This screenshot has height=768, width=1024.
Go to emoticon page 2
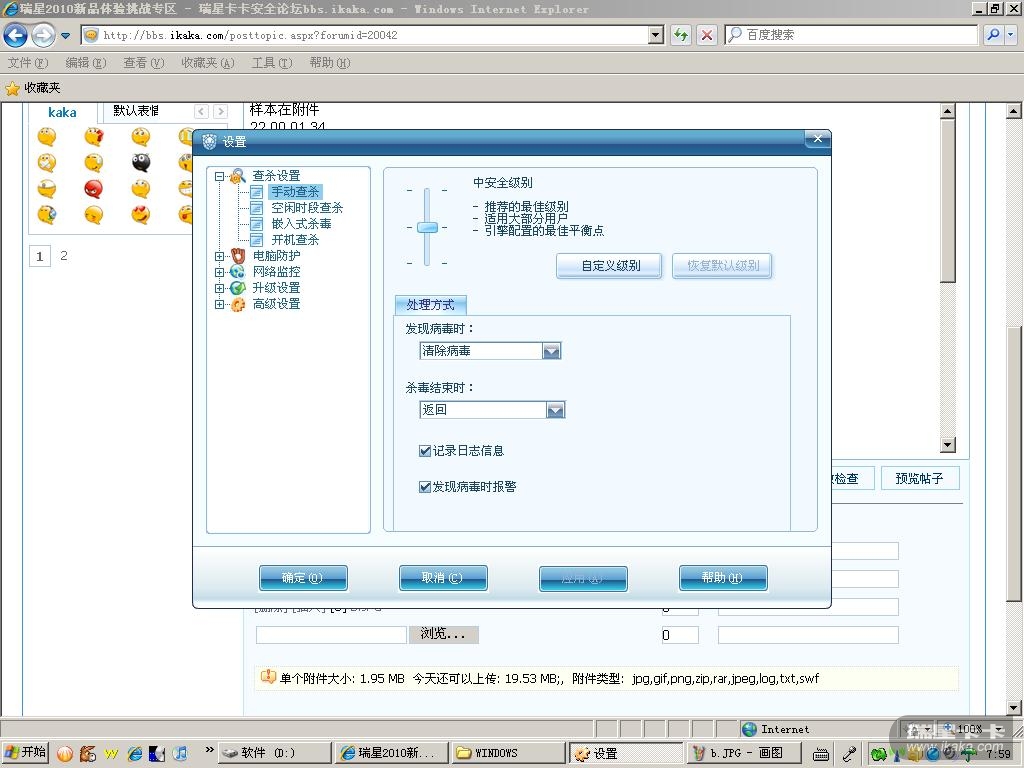click(63, 256)
